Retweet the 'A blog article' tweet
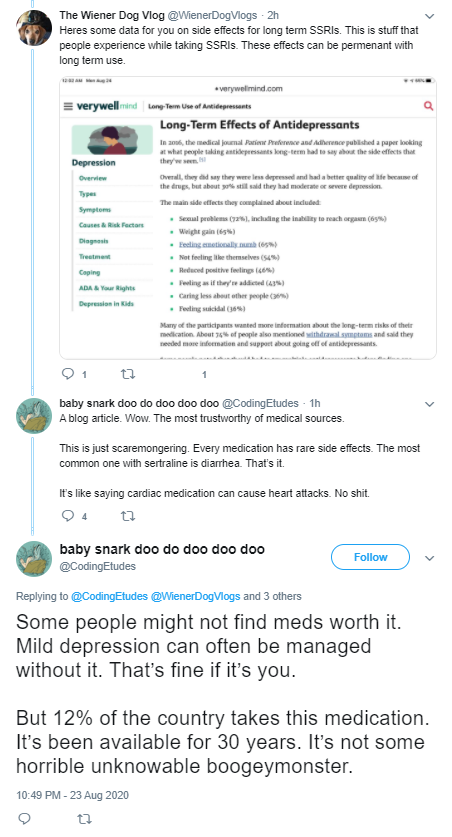This screenshot has width=452, height=837. 128,516
